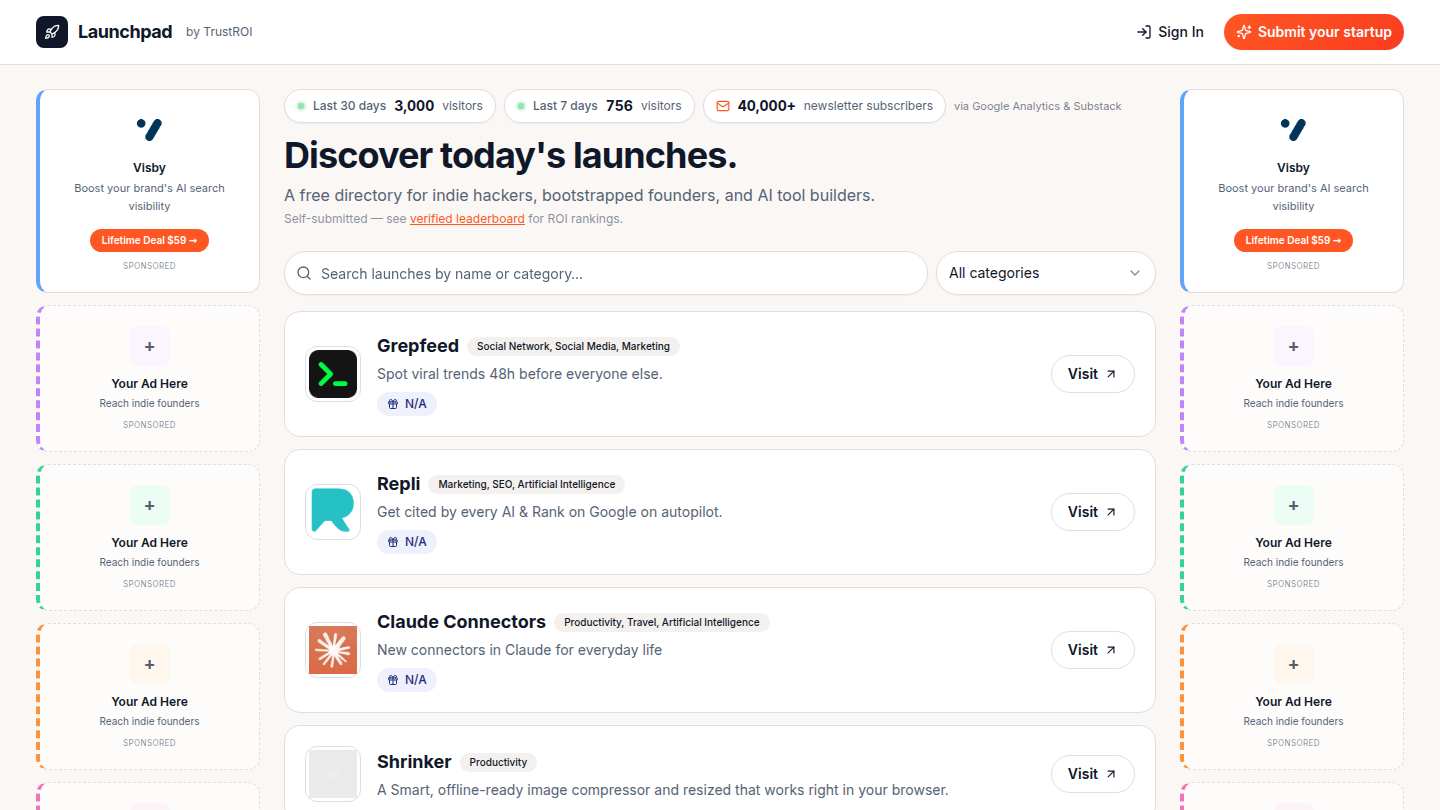
Task: Sign In to the site
Action: click(x=1170, y=32)
